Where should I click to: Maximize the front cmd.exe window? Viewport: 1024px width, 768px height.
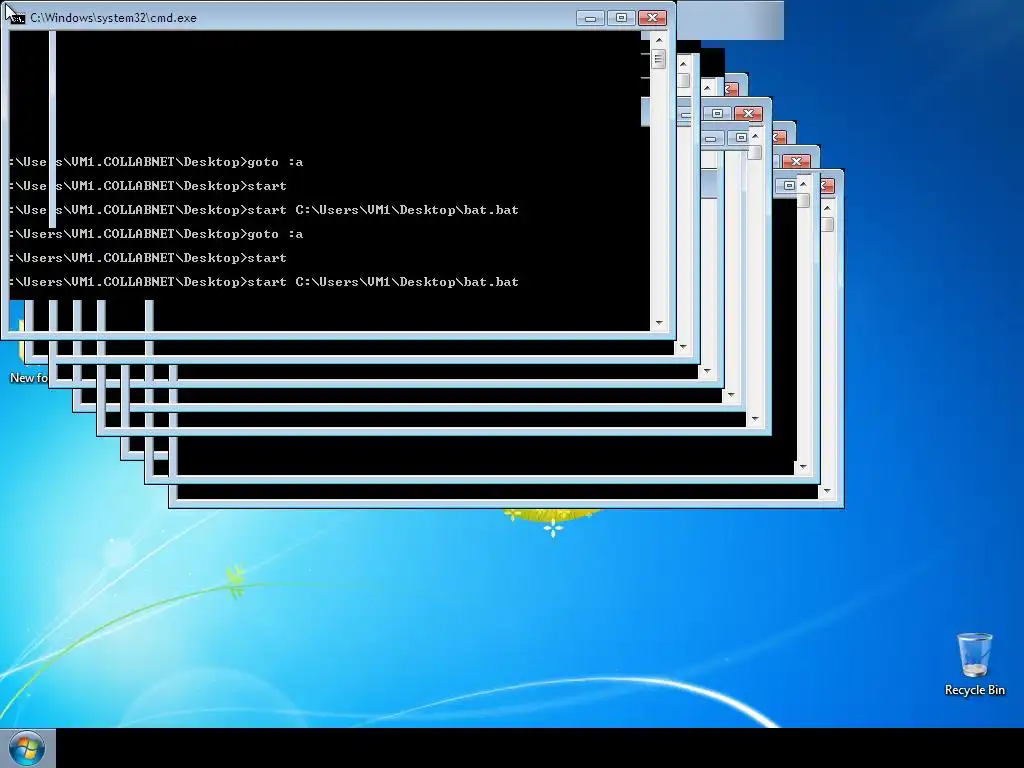[621, 18]
